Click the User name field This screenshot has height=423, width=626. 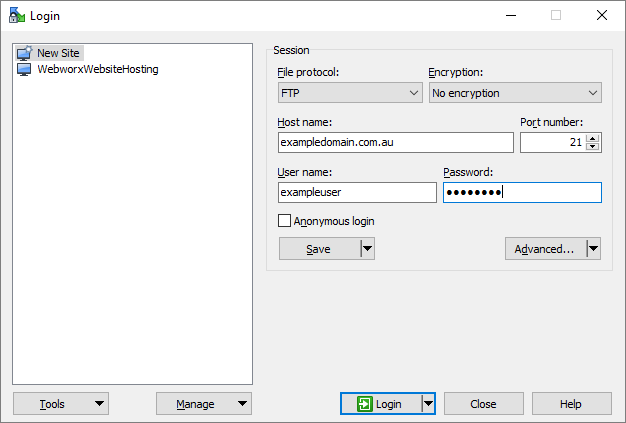click(x=357, y=192)
